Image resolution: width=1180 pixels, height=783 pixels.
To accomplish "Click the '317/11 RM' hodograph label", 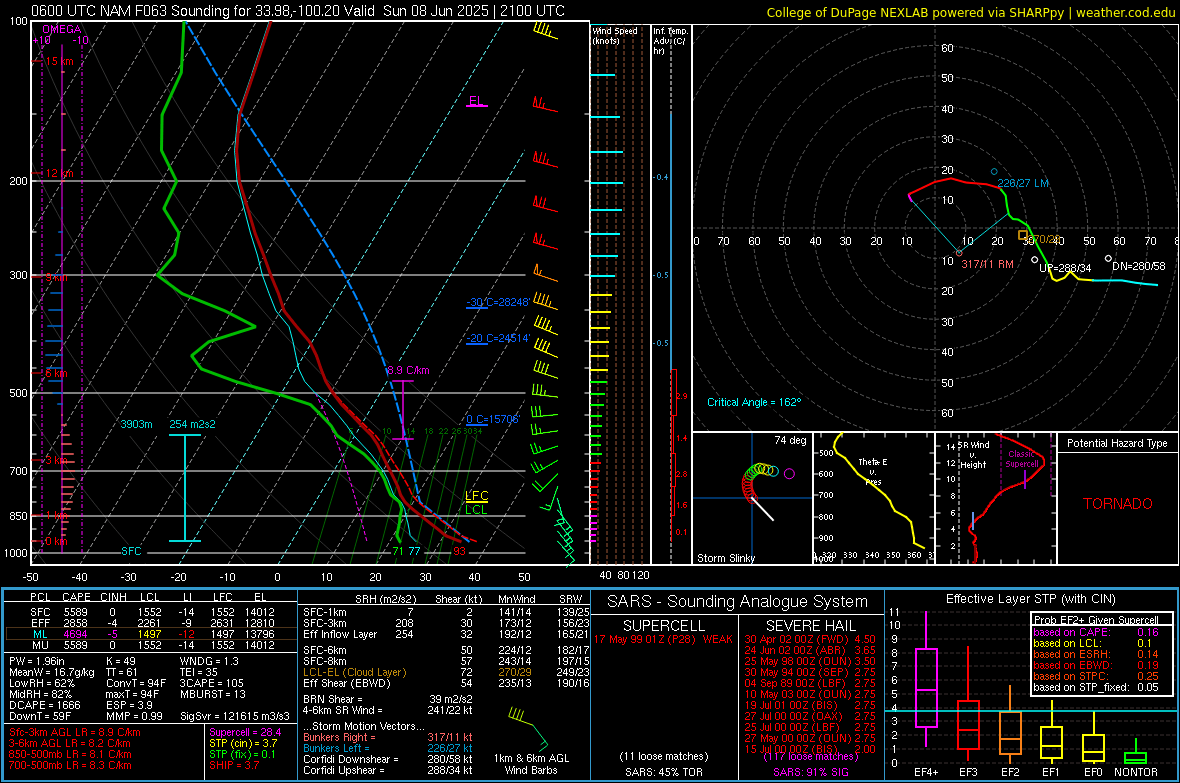I will 987,264.
